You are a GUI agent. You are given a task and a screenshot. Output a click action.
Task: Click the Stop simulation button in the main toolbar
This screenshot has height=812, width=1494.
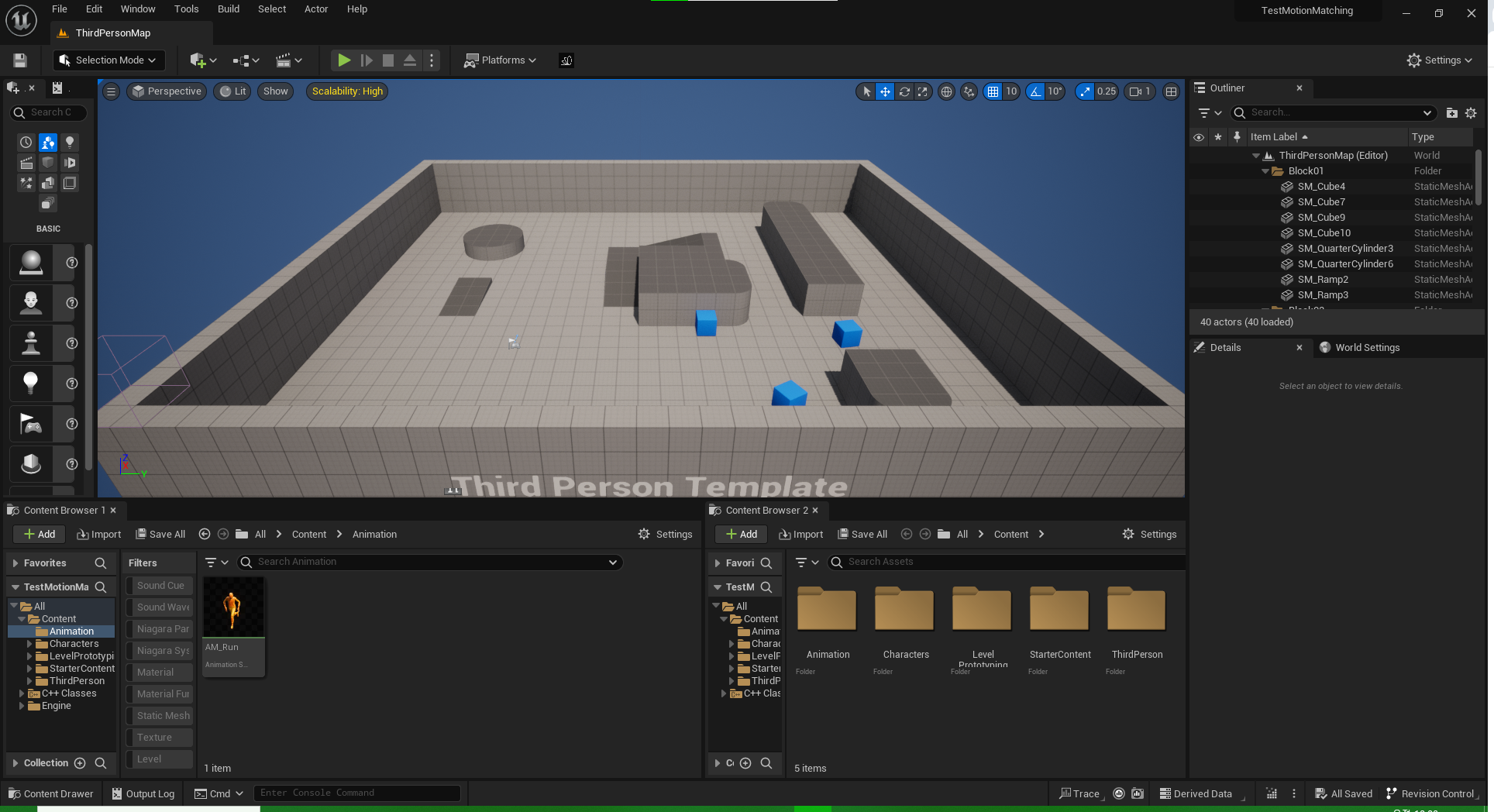tap(388, 60)
